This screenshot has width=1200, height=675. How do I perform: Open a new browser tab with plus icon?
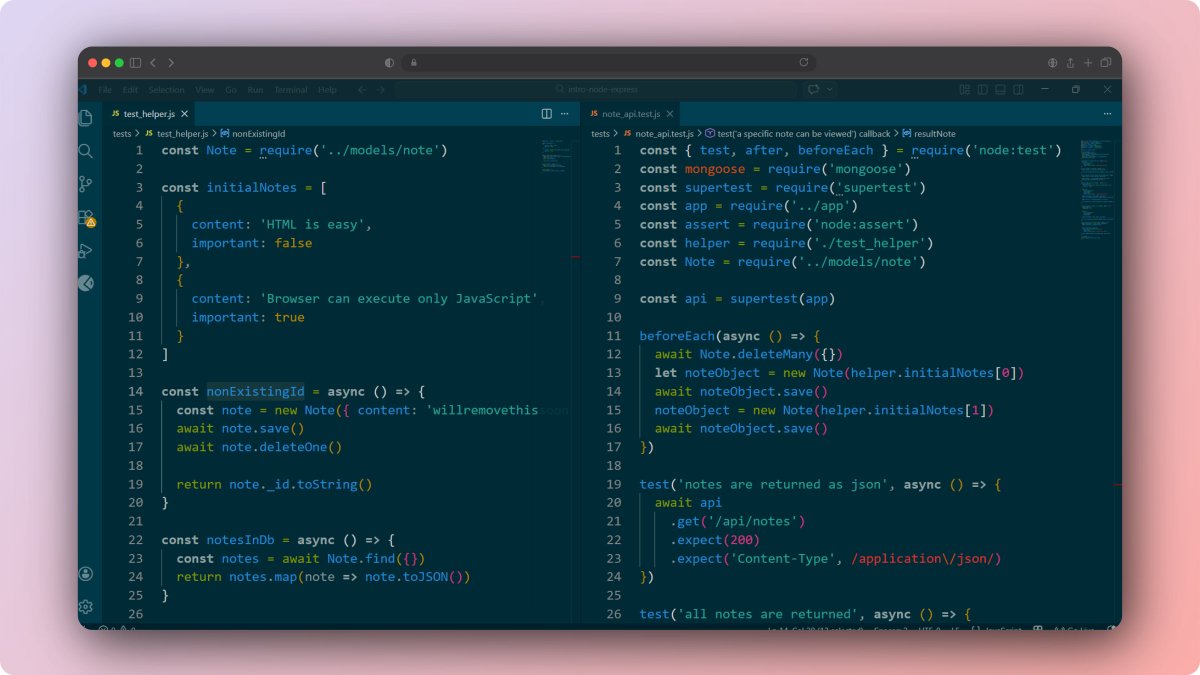point(1088,62)
